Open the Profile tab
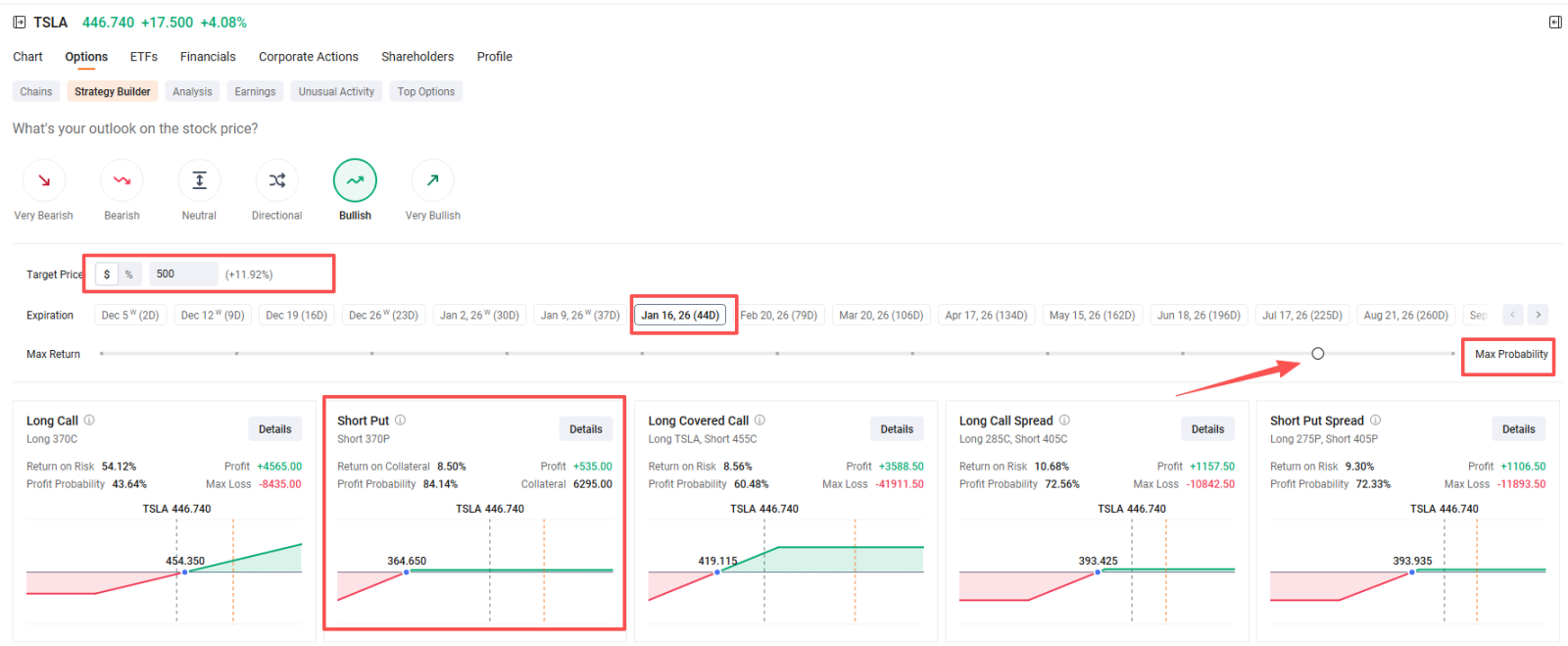This screenshot has width=1568, height=646. (495, 57)
